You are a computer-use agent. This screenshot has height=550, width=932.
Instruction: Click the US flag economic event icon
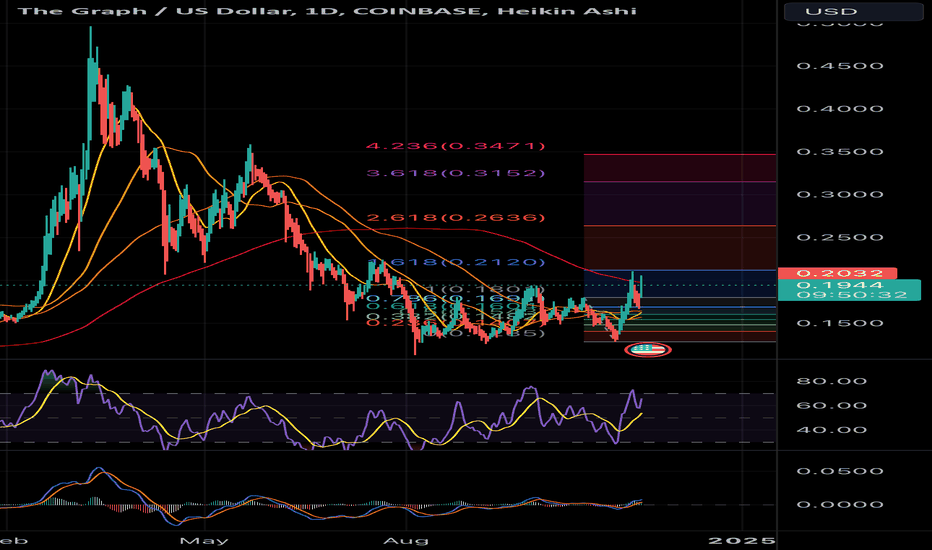(648, 350)
